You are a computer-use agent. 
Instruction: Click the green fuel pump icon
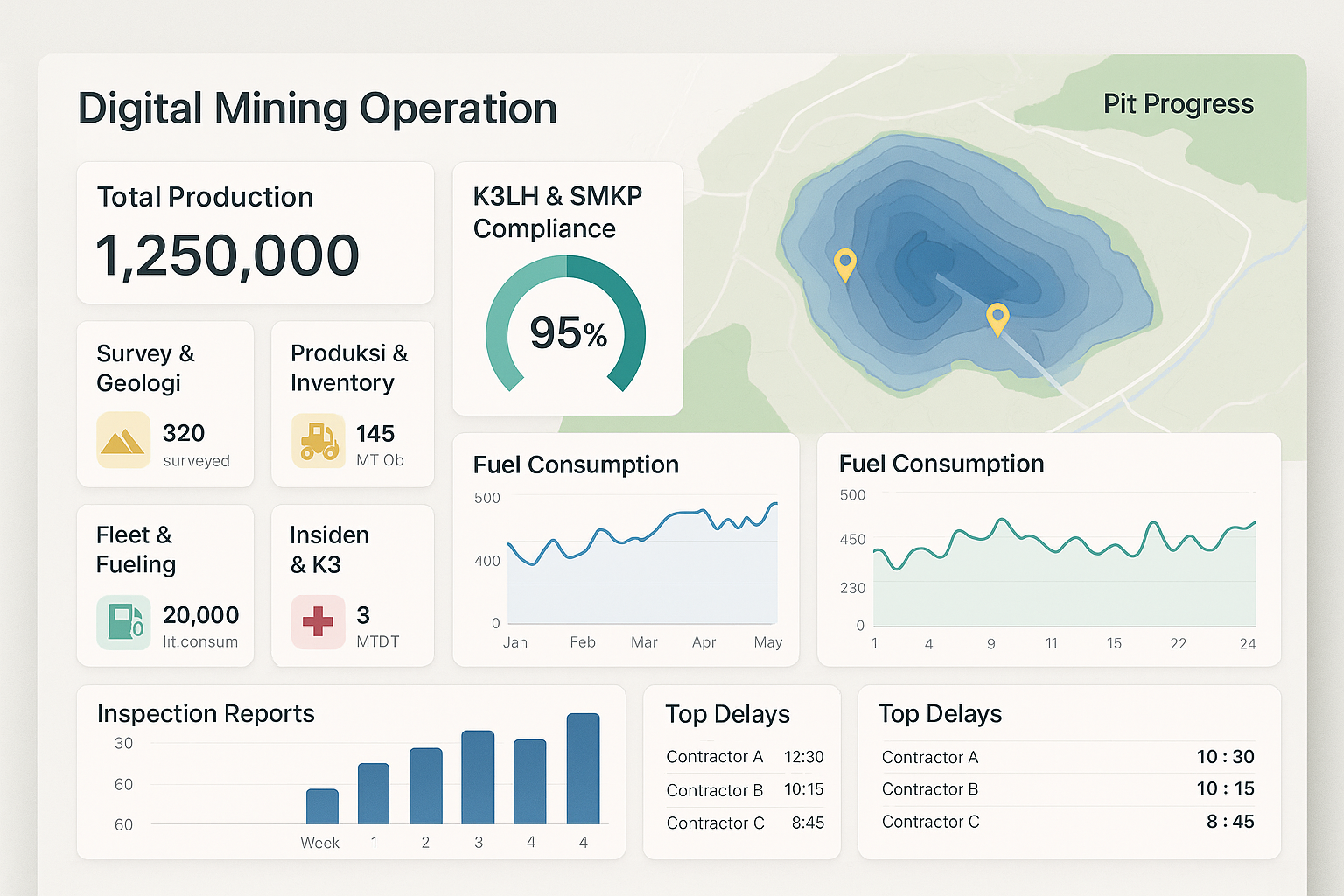[x=123, y=622]
